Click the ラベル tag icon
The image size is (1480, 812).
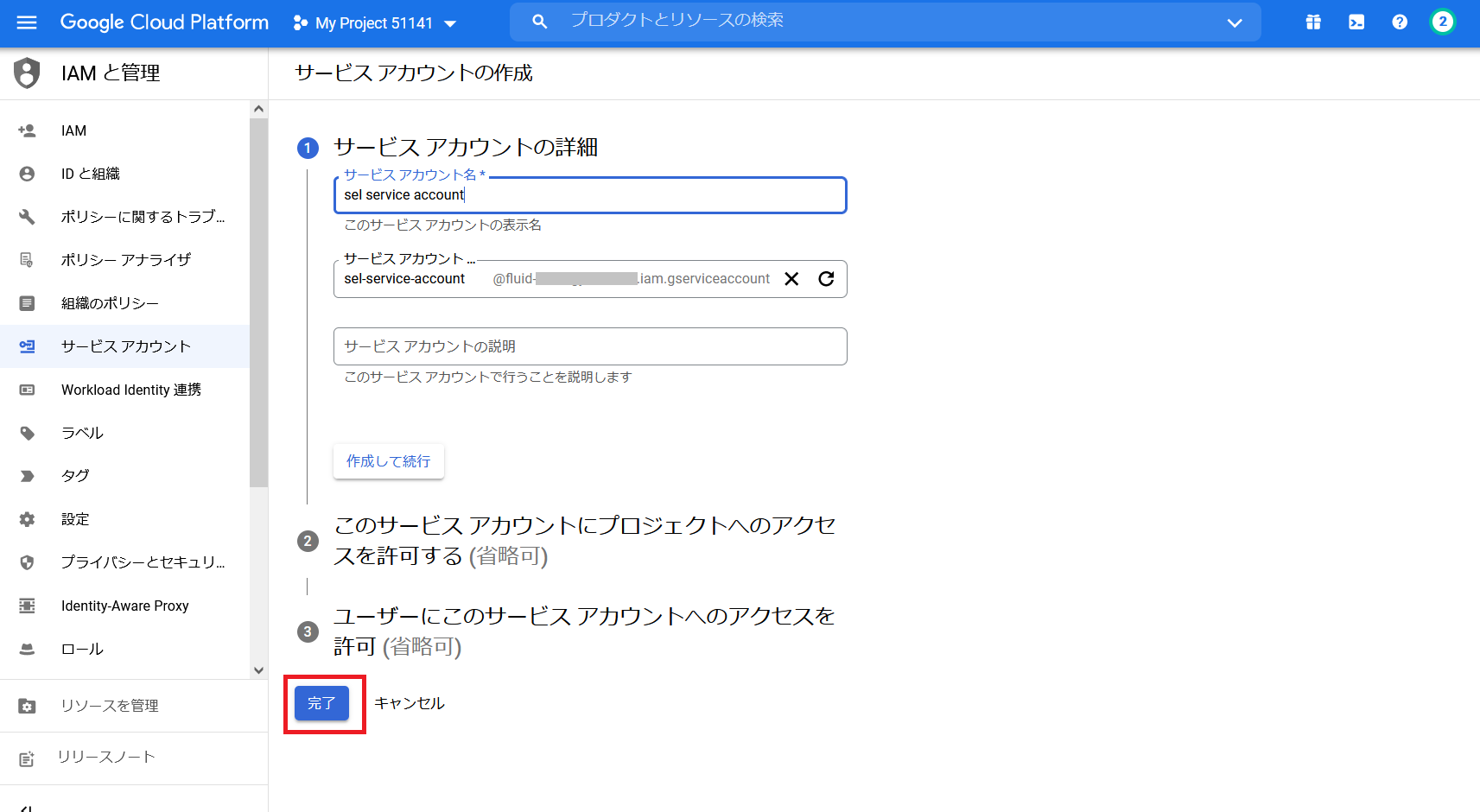coord(27,433)
